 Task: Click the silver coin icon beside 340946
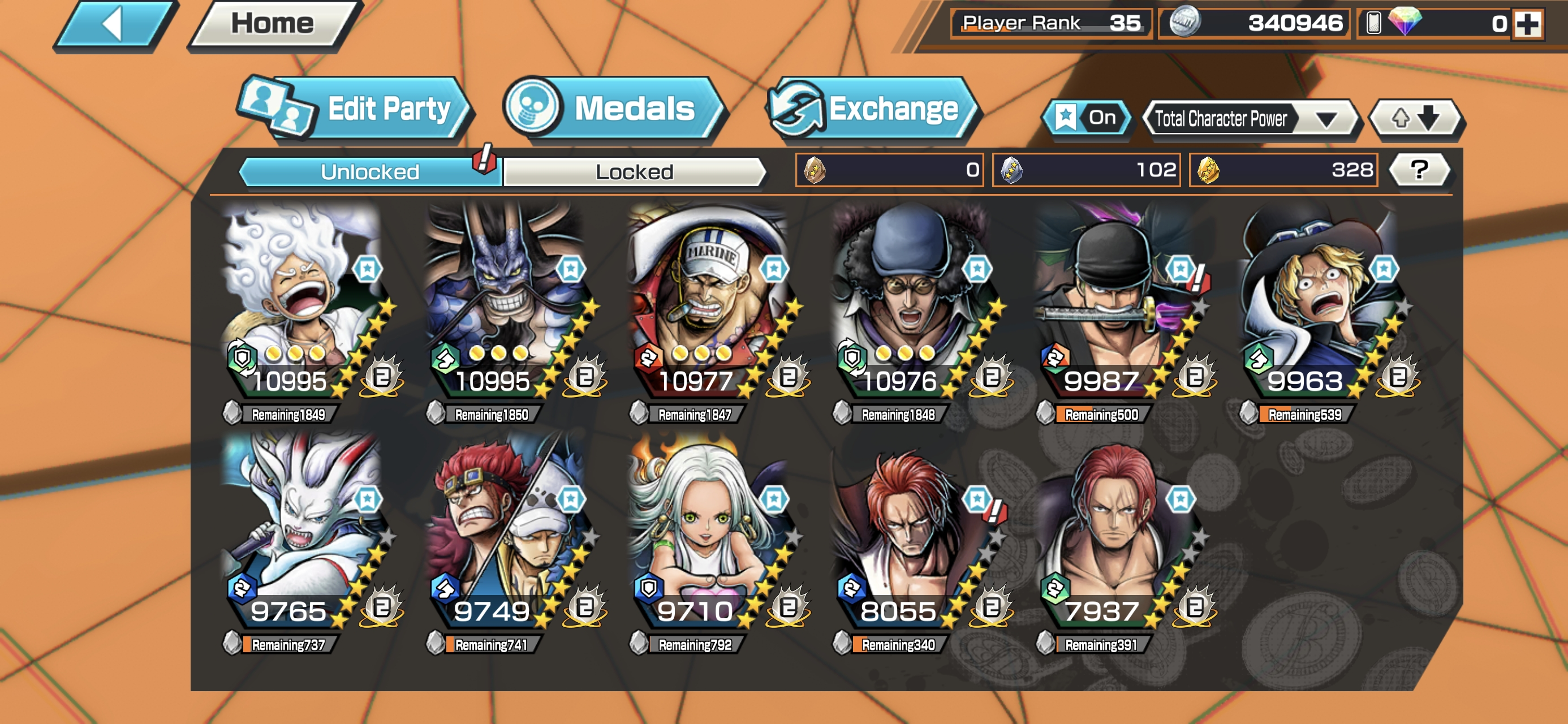[x=1184, y=22]
